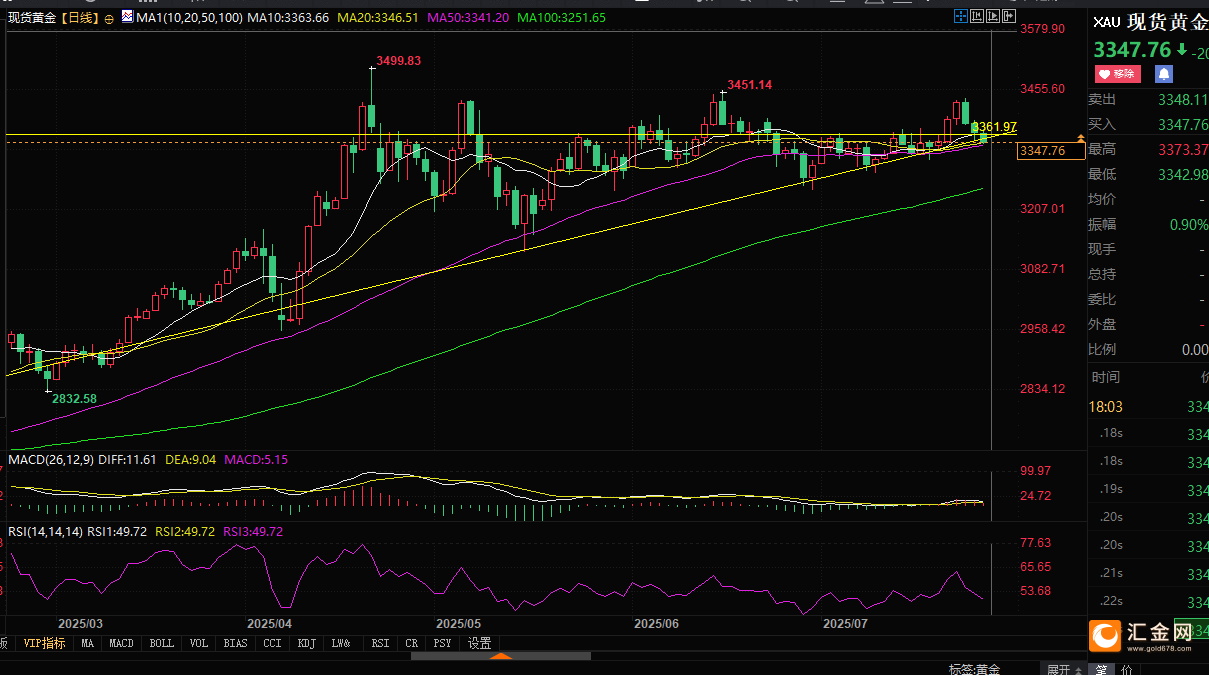Screen dimensions: 1209x675
Task: Click the RSI1:49.72 value
Action: [118, 531]
